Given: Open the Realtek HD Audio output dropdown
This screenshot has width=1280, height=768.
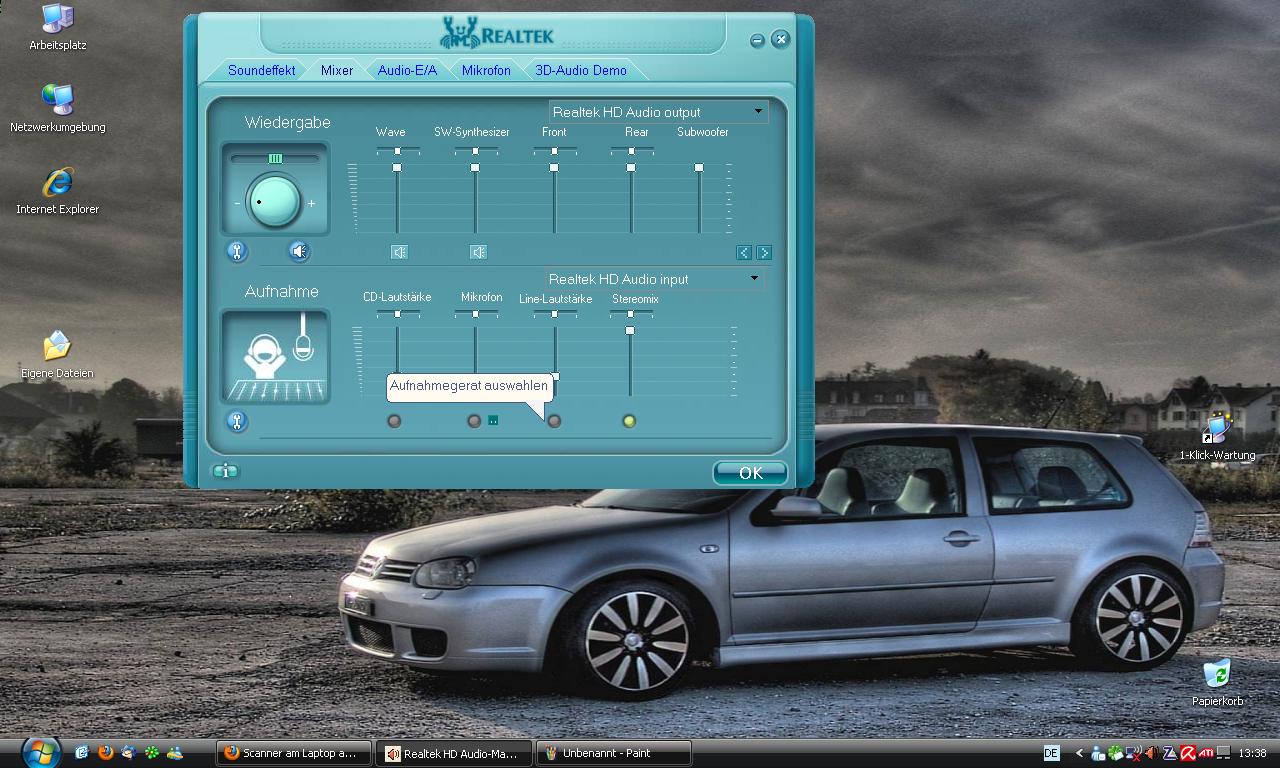Looking at the screenshot, I should [x=757, y=112].
